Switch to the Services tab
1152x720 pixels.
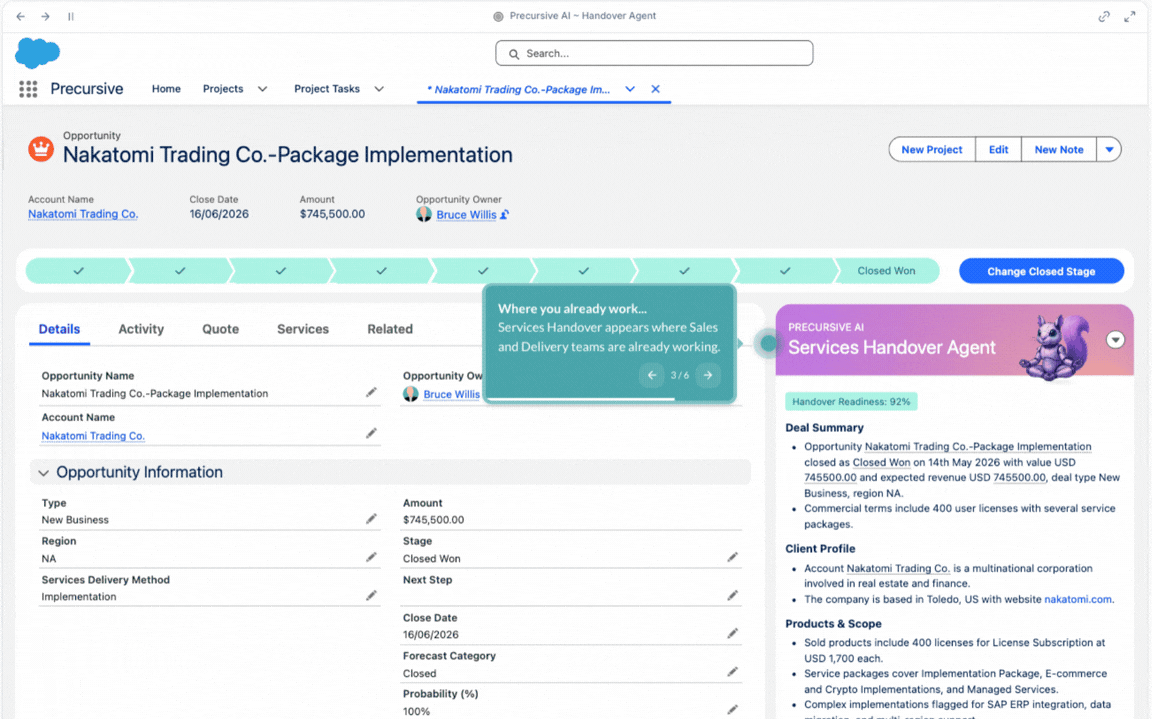click(x=303, y=329)
